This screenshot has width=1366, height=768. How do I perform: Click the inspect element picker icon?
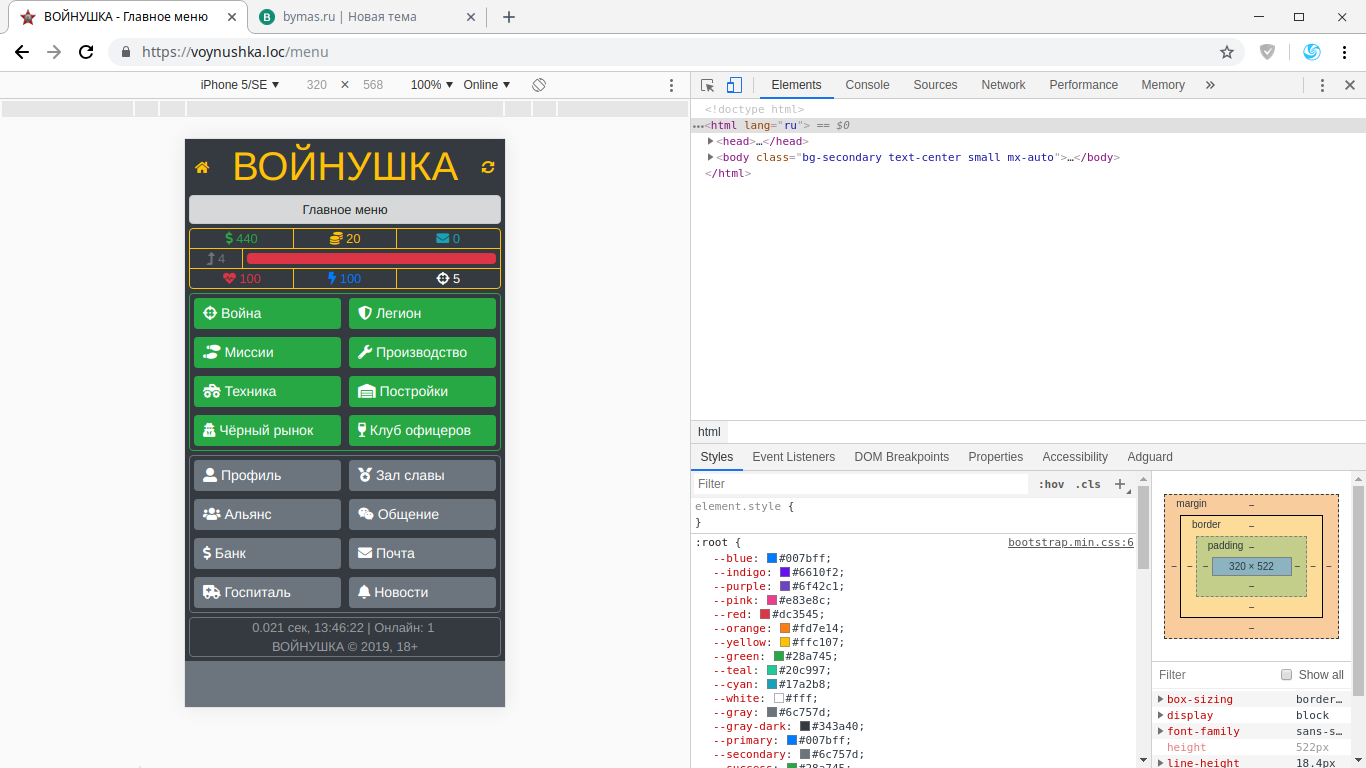point(708,85)
